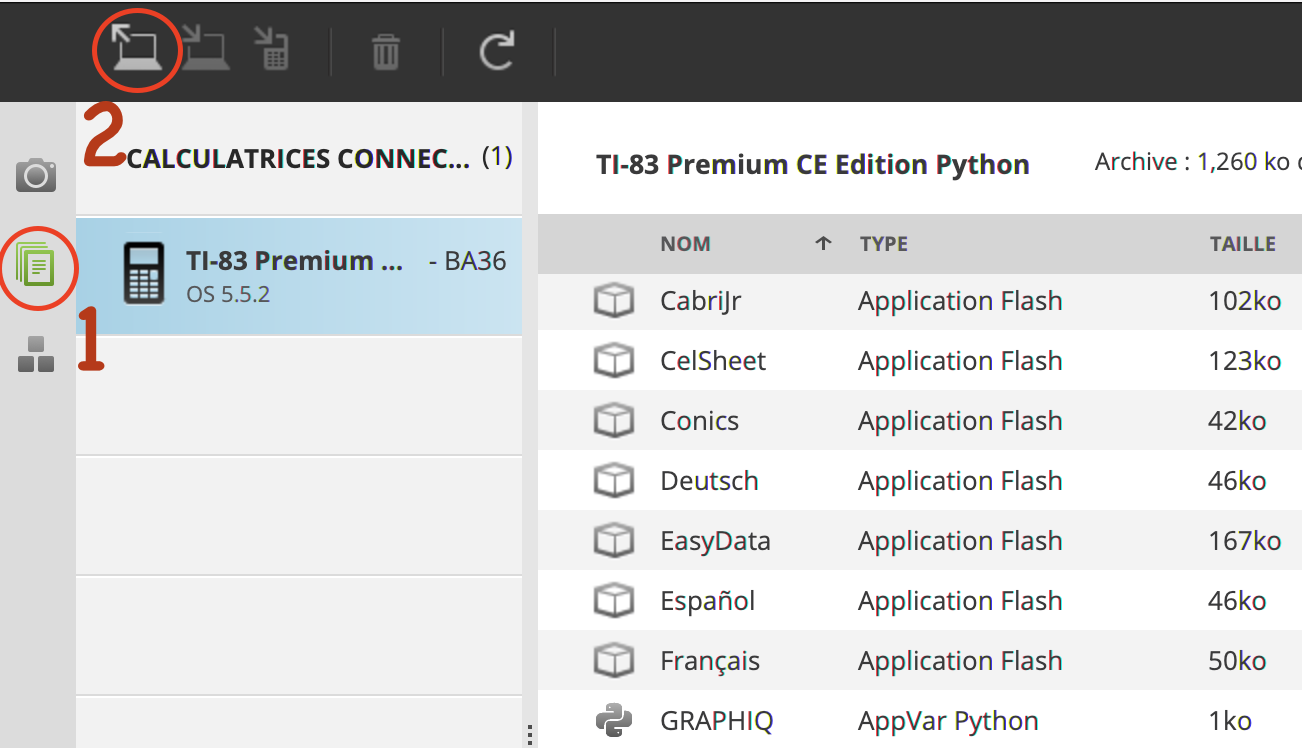This screenshot has height=748, width=1302.
Task: Click the AppVar Python type cell
Action: click(948, 722)
